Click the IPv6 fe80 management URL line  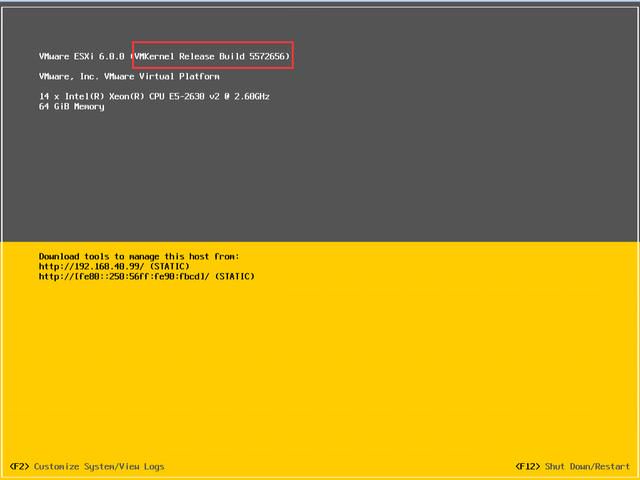[147, 277]
